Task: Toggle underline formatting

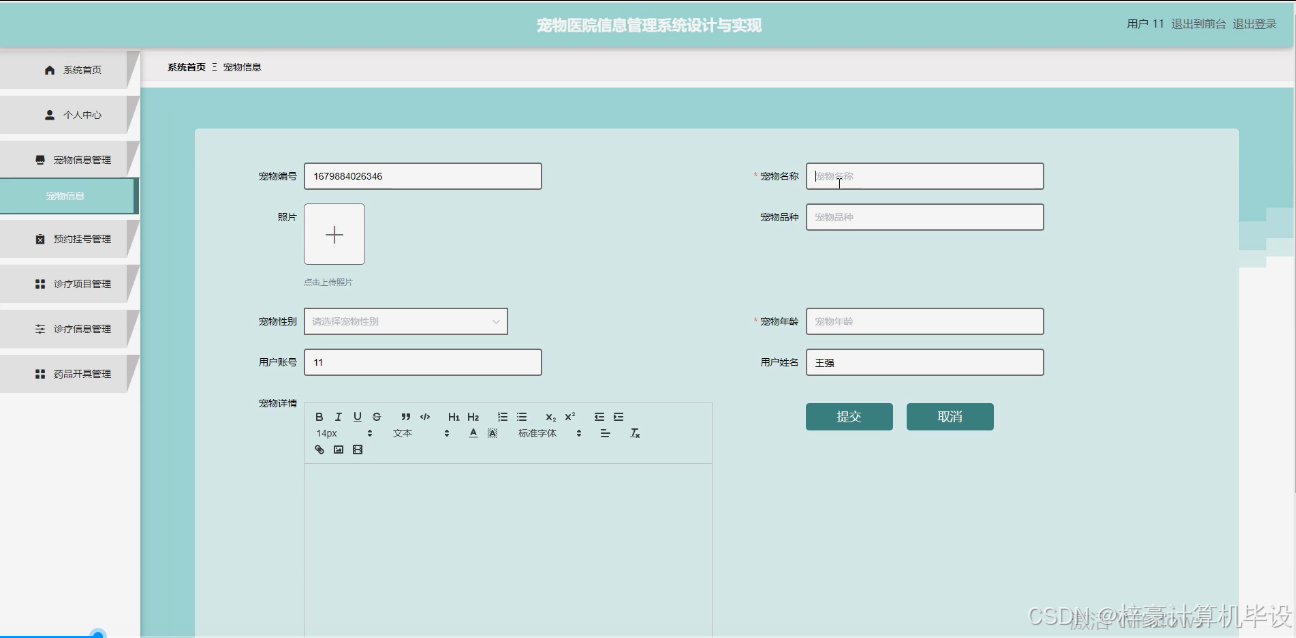Action: pos(357,417)
